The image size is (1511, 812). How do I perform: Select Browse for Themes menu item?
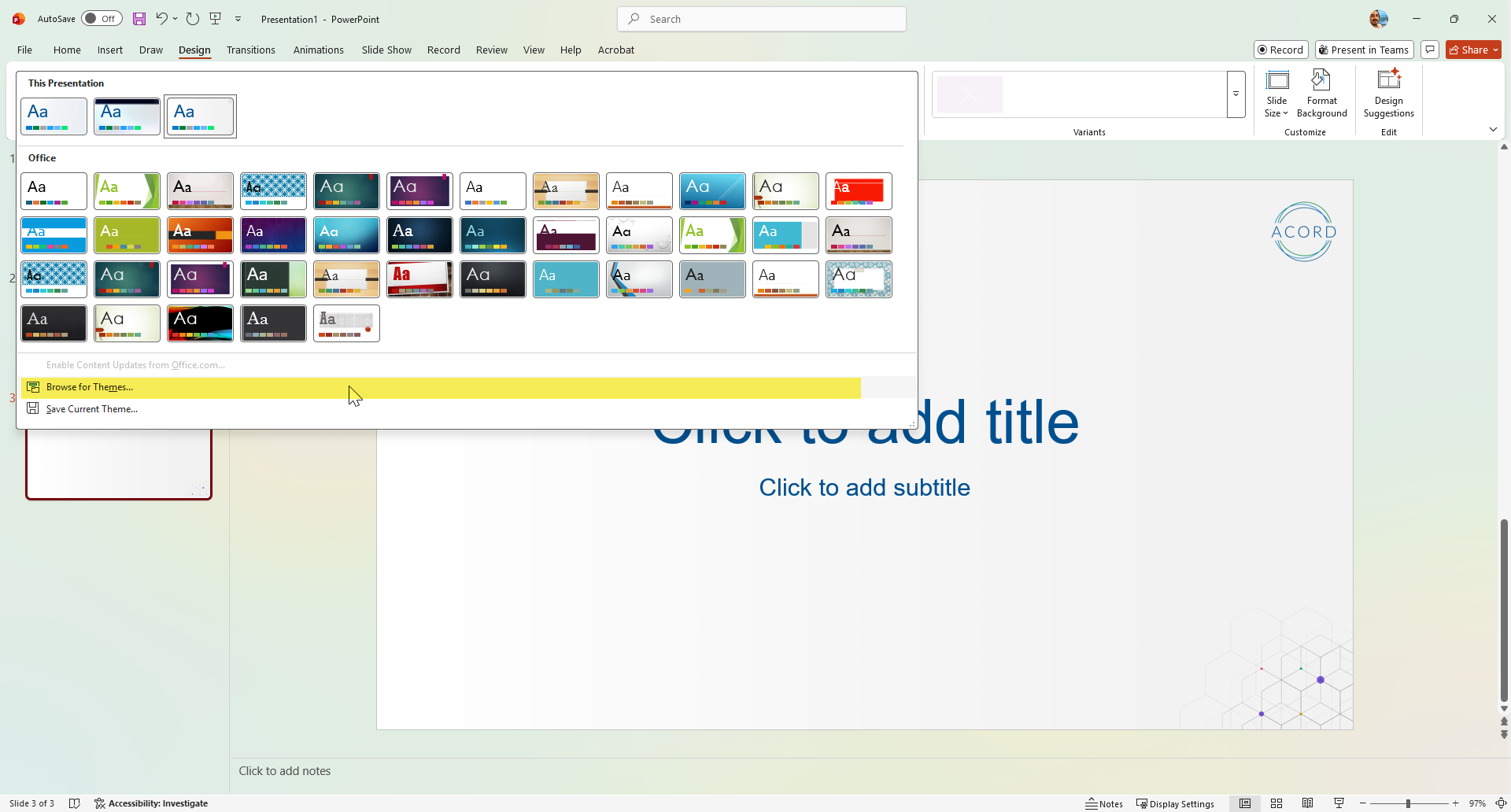point(90,387)
